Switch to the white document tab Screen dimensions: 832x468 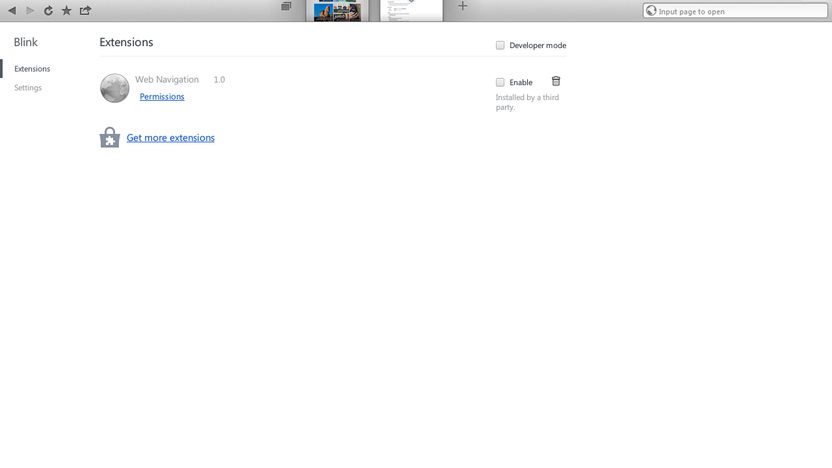tap(411, 11)
